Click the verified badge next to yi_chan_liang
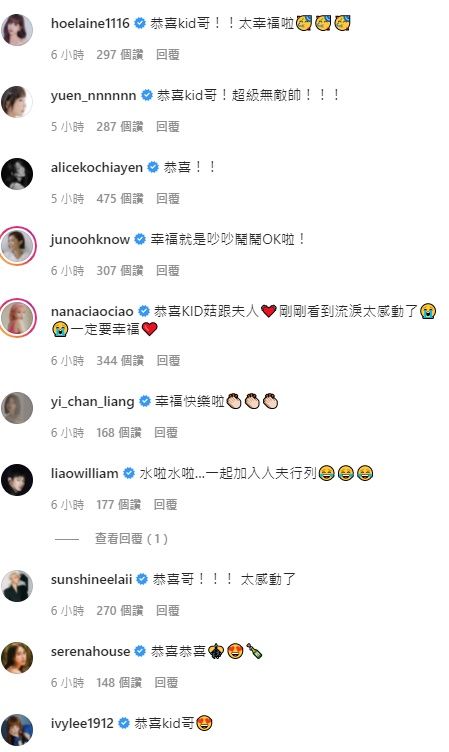This screenshot has height=752, width=449. (x=145, y=401)
